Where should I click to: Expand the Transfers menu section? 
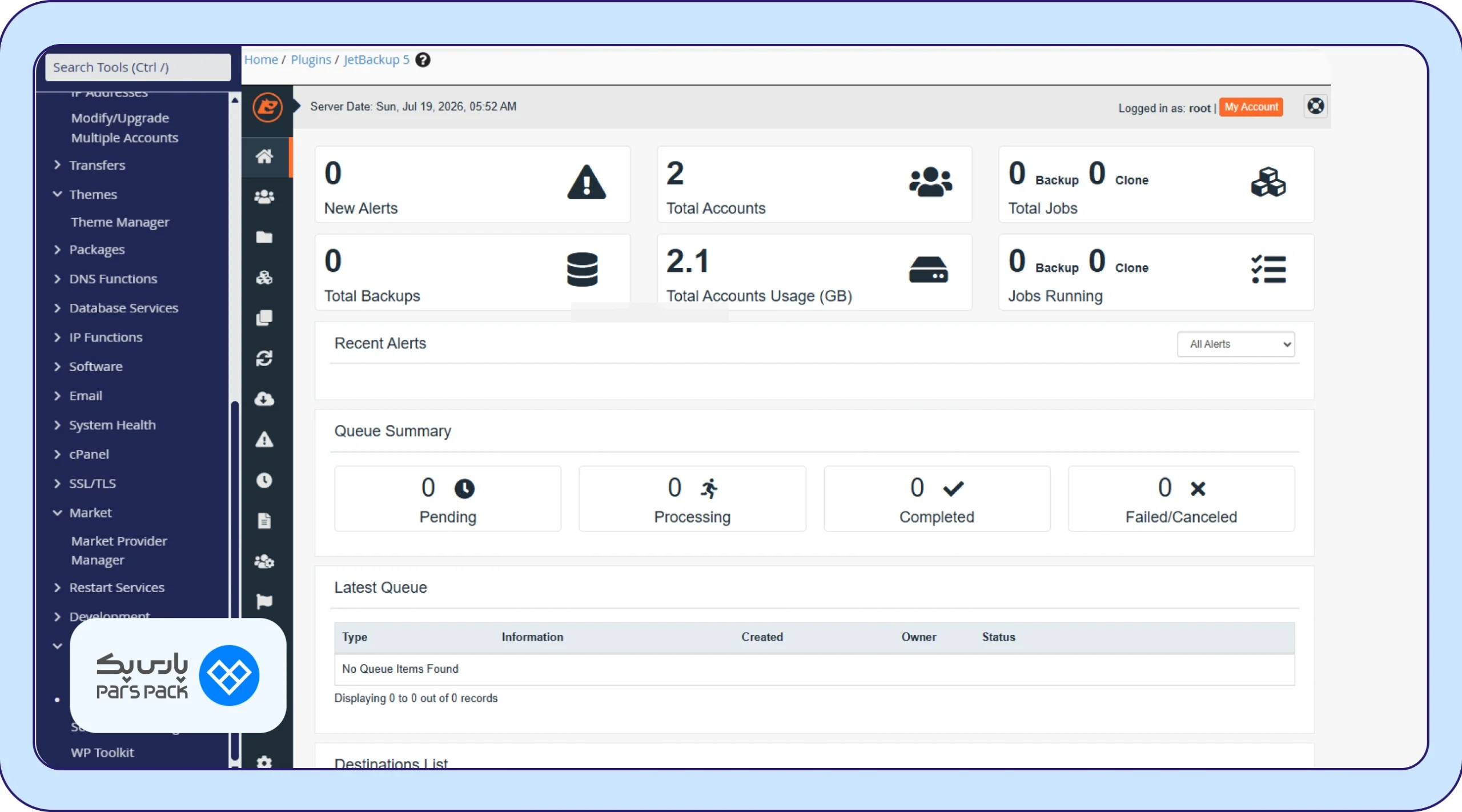57,165
